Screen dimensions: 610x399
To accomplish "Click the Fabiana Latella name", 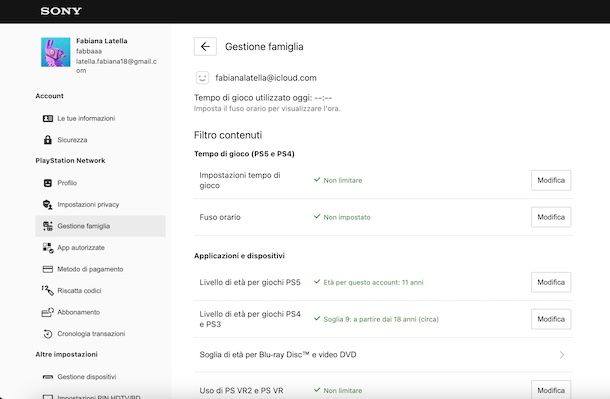I will (102, 41).
